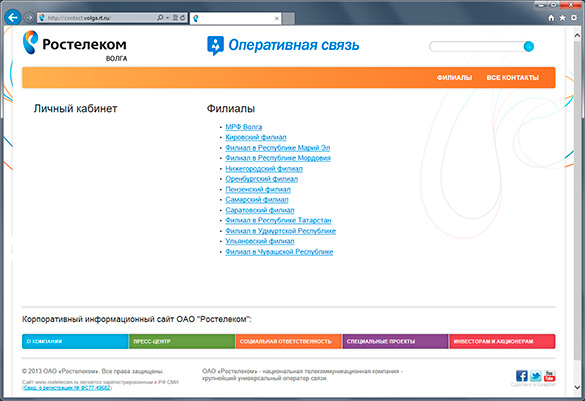
Task: Open Филиал в Республике Марий Эл
Action: (x=278, y=148)
